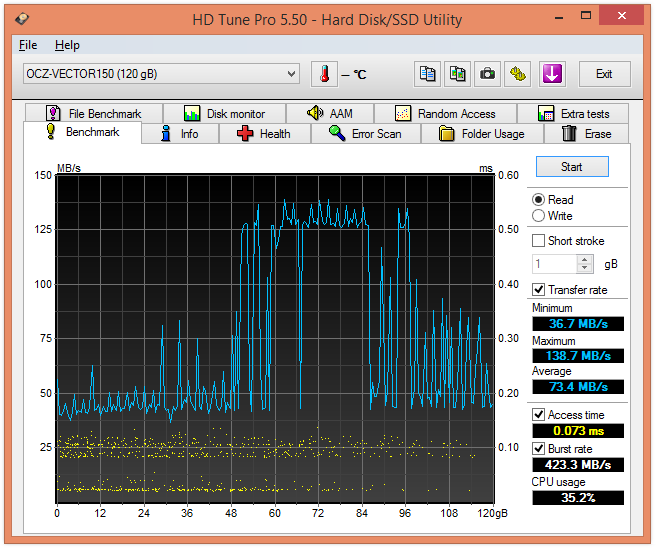Click the thermometer temperature icon
This screenshot has height=548, width=656.
click(x=324, y=74)
